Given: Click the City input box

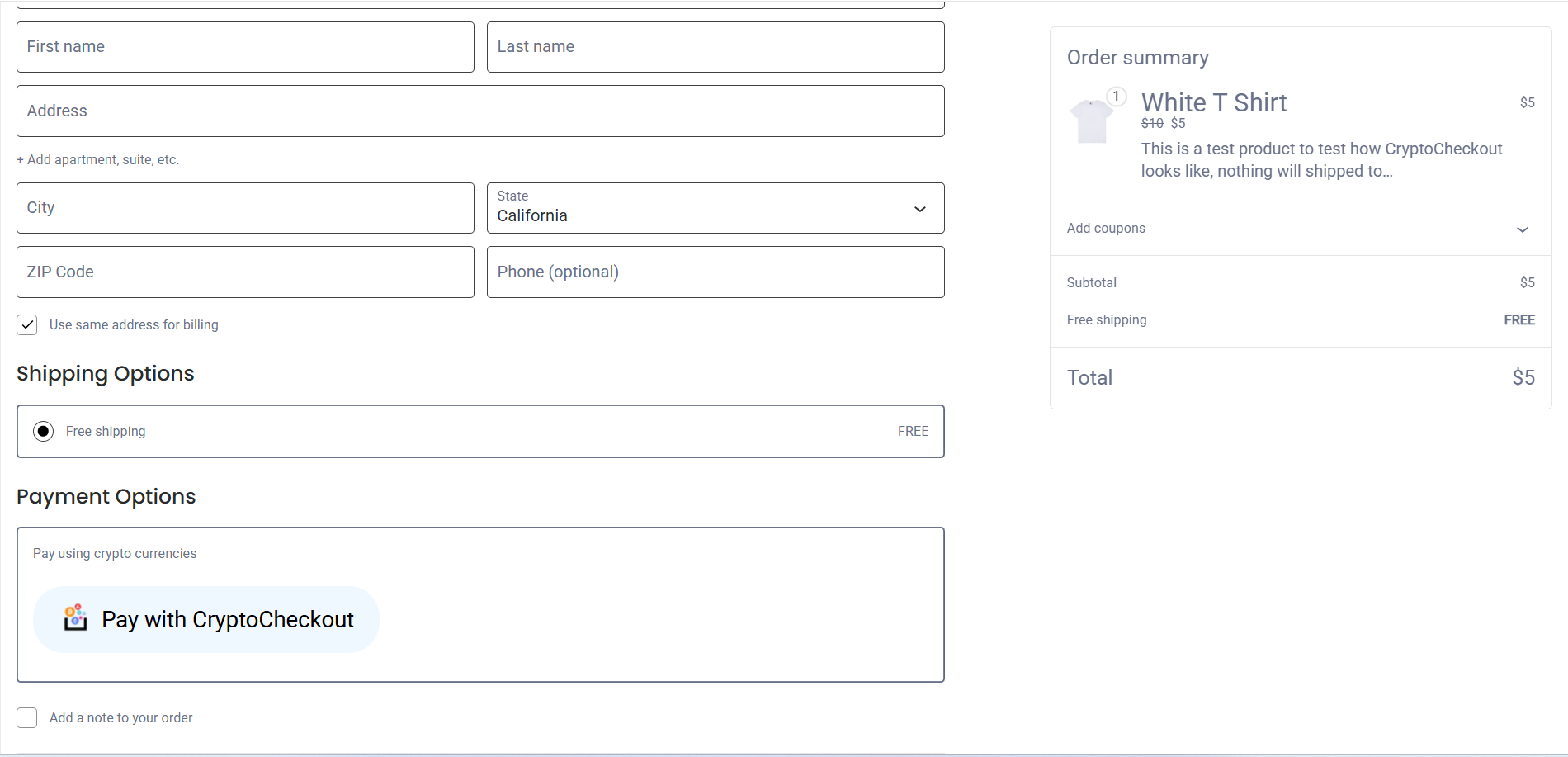Looking at the screenshot, I should (245, 208).
